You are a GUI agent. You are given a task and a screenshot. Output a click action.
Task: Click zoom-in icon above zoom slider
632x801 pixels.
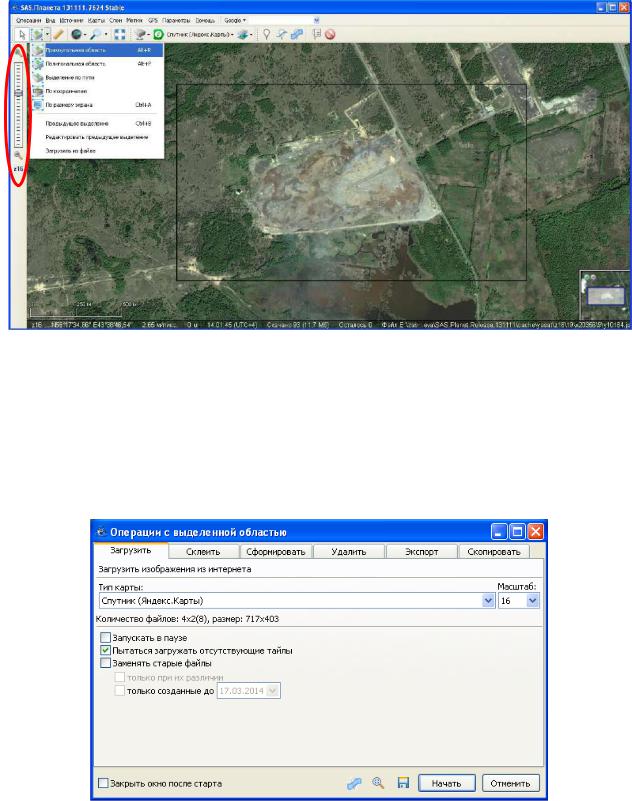point(18,53)
